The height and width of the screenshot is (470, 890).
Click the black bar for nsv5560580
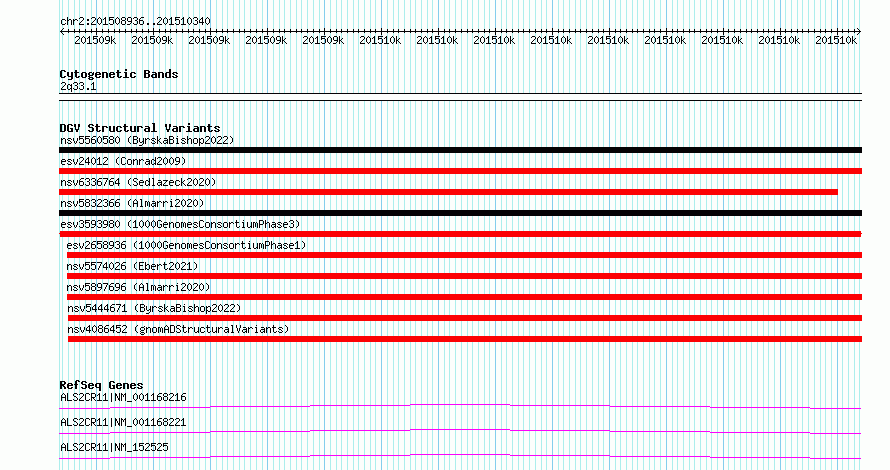[460, 150]
